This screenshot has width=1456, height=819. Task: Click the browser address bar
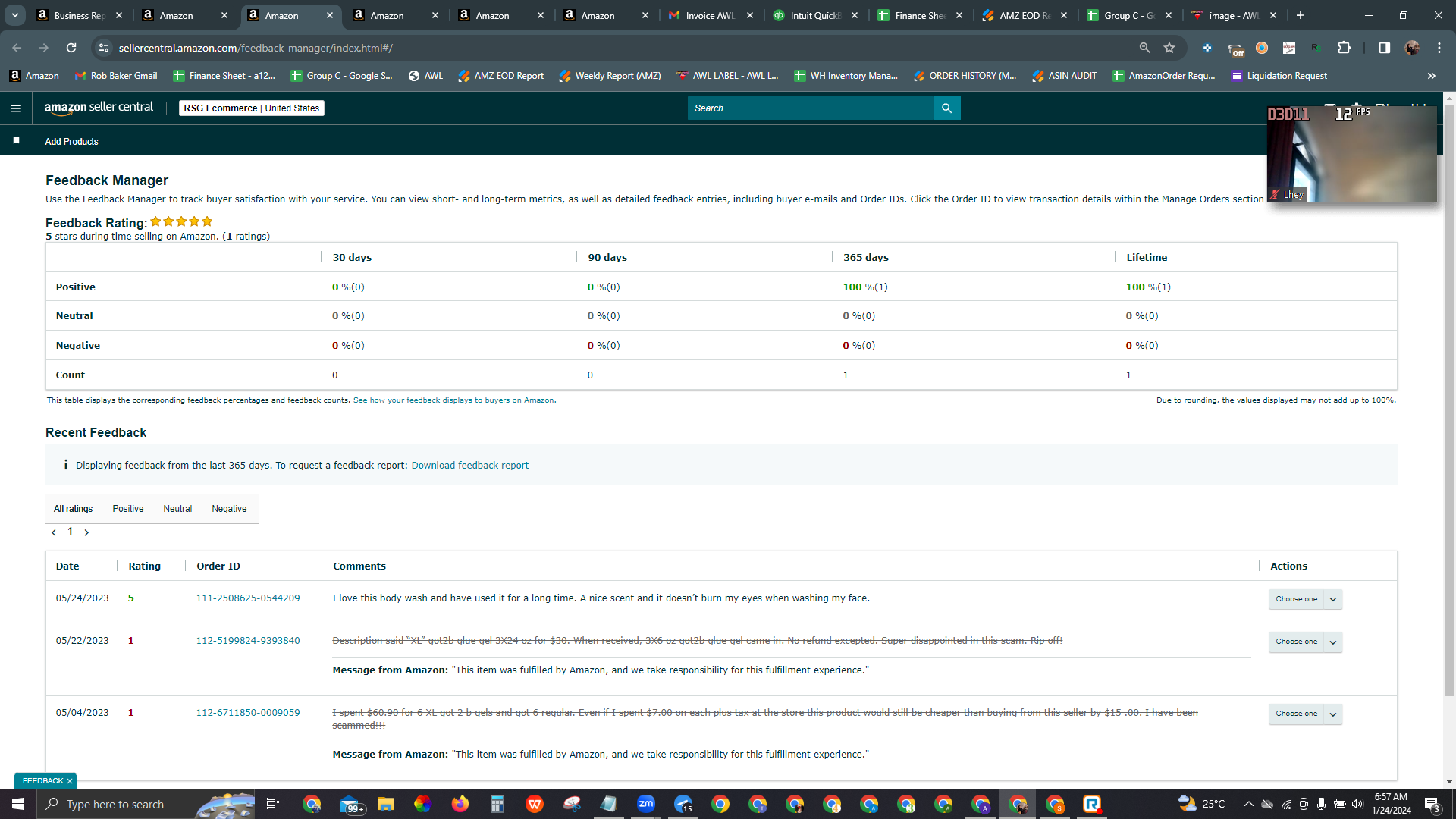pos(622,48)
